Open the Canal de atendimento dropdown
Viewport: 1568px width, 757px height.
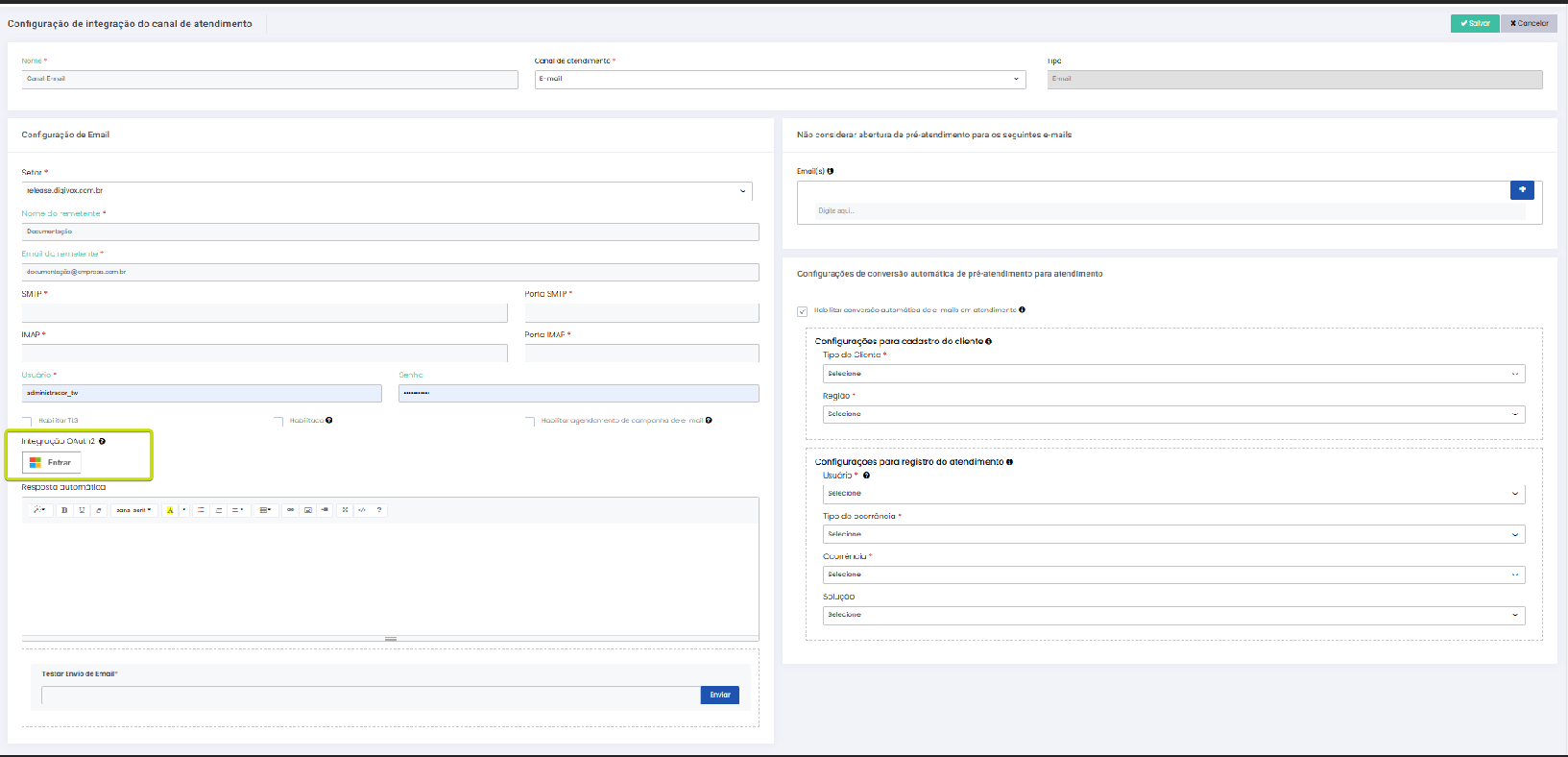point(780,80)
